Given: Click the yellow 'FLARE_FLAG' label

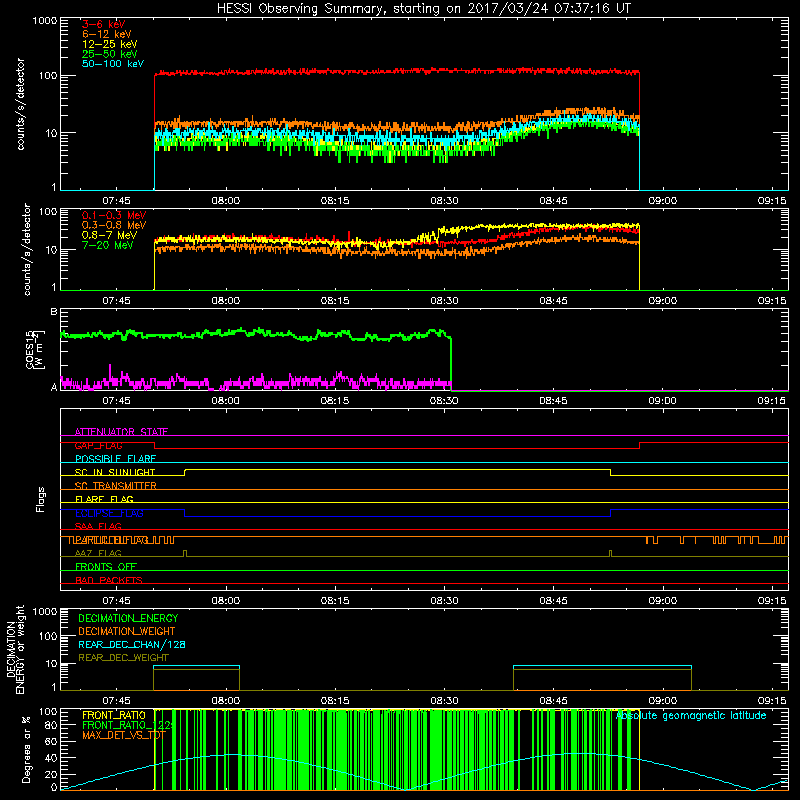Looking at the screenshot, I should click(104, 499).
